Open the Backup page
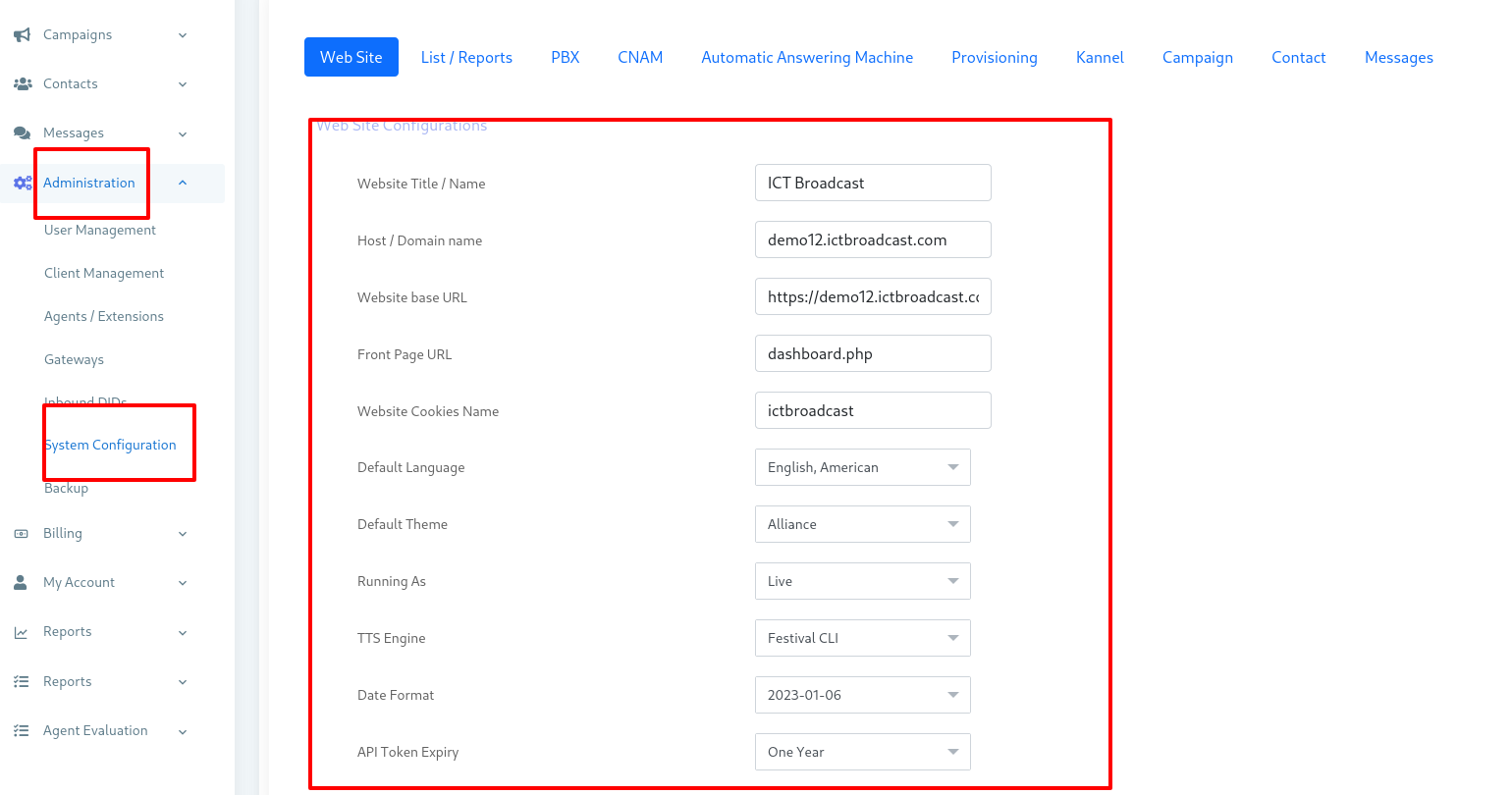The width and height of the screenshot is (1512, 795). tap(66, 488)
